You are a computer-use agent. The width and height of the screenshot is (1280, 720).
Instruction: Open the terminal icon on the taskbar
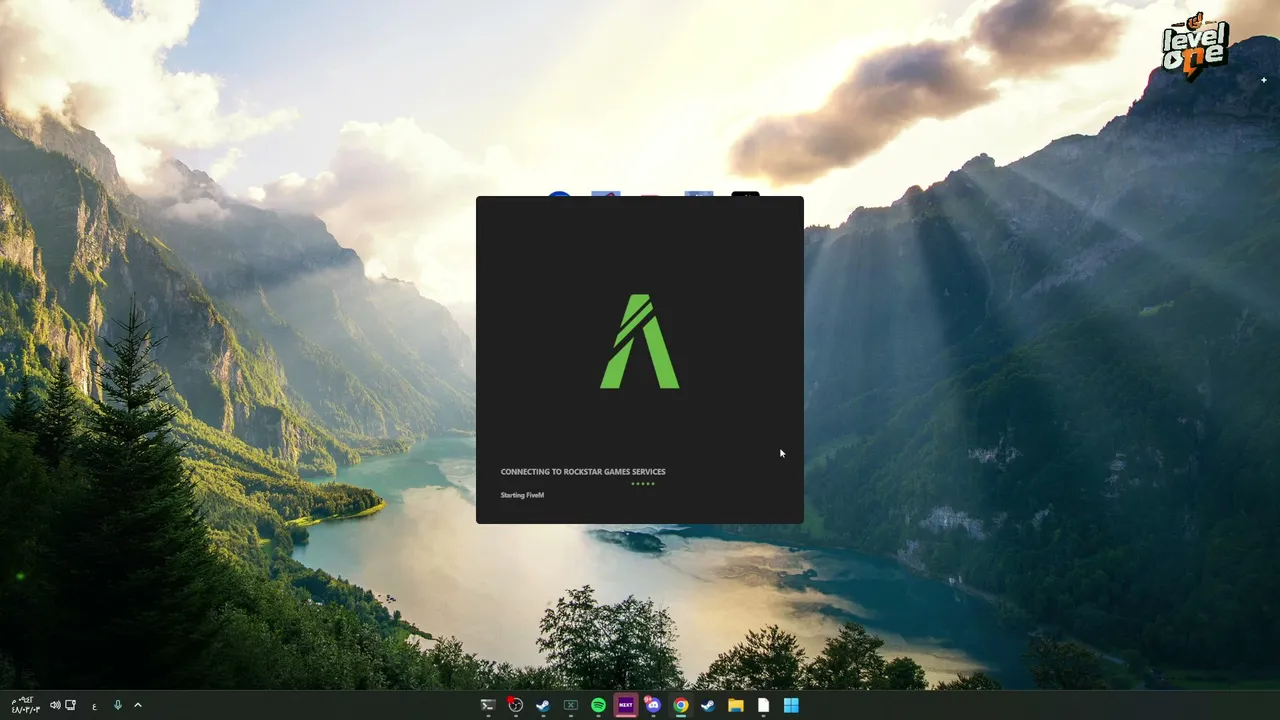(488, 705)
